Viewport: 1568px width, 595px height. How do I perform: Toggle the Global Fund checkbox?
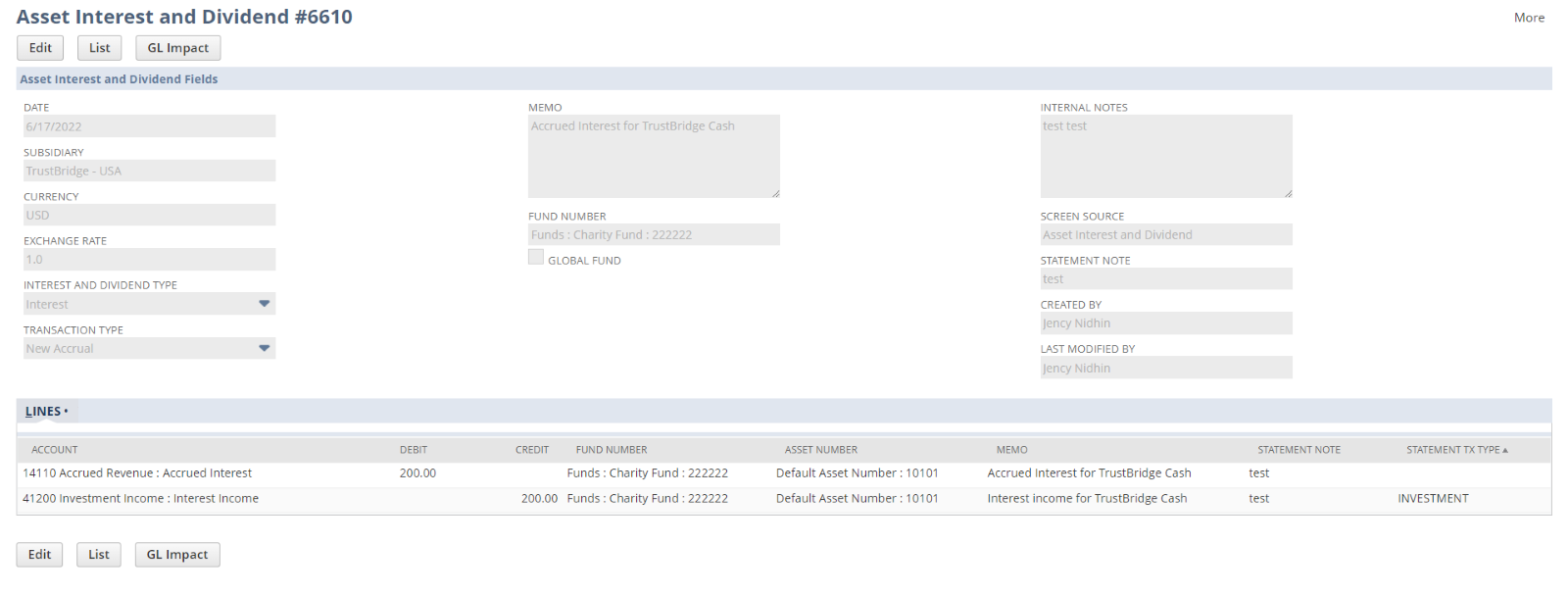pyautogui.click(x=536, y=257)
